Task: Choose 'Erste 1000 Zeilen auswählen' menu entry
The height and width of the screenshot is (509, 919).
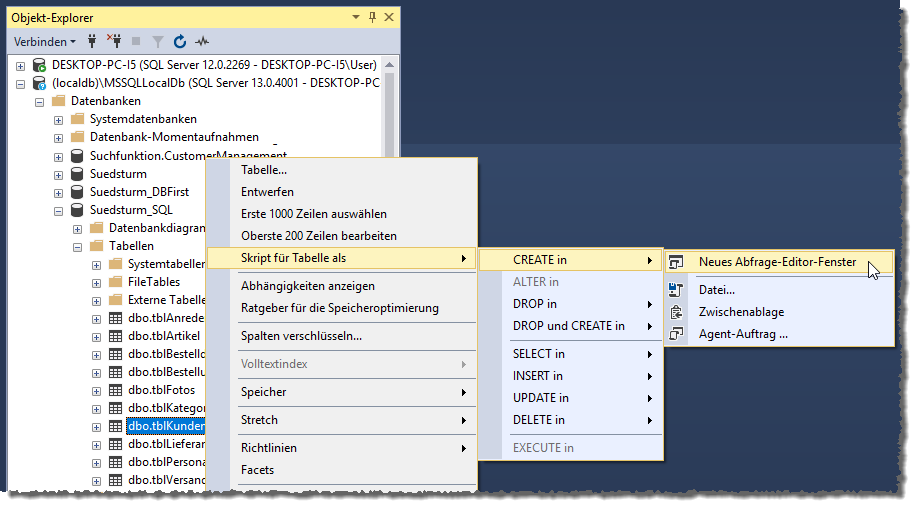Action: click(313, 214)
